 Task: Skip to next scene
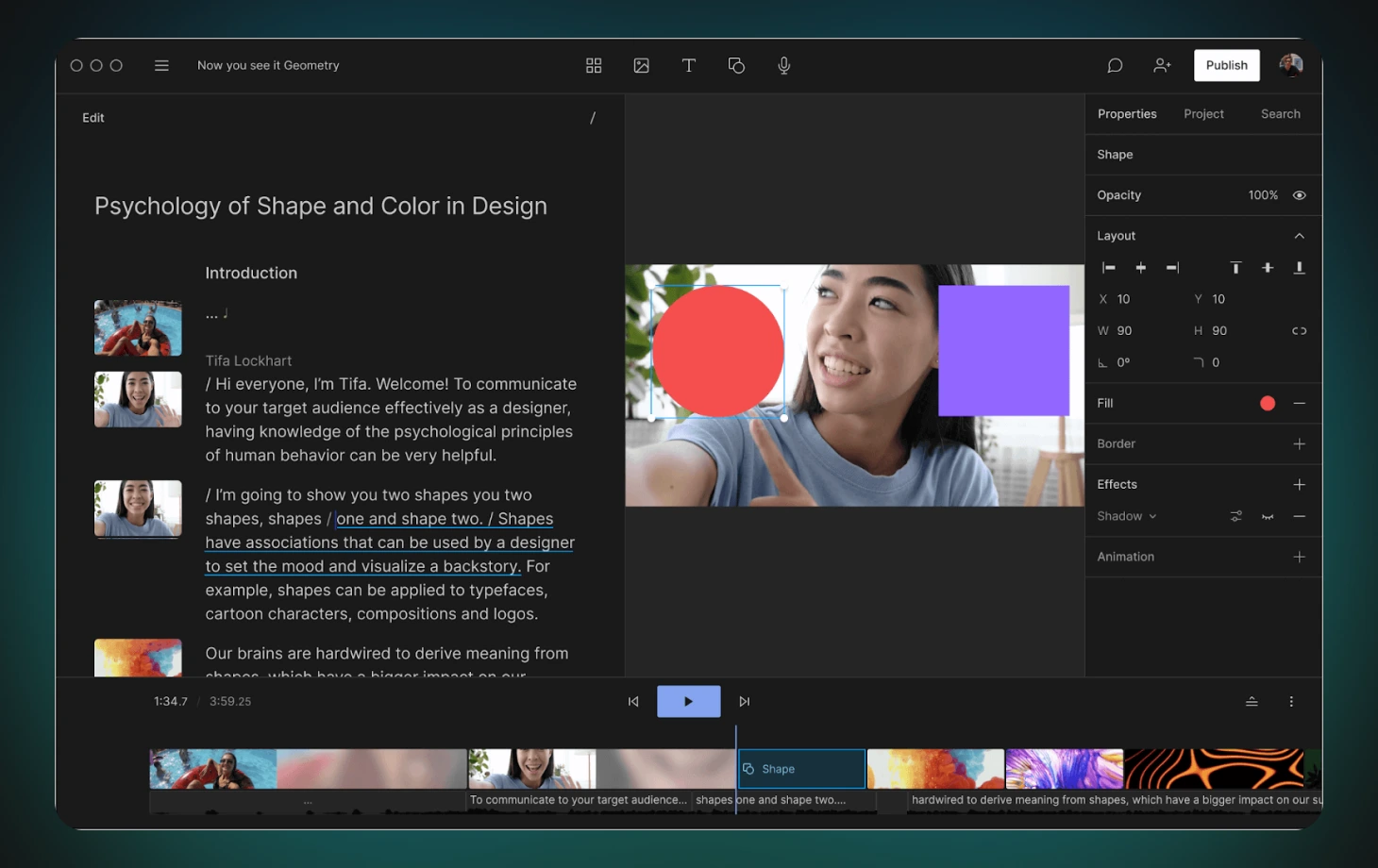(x=745, y=702)
